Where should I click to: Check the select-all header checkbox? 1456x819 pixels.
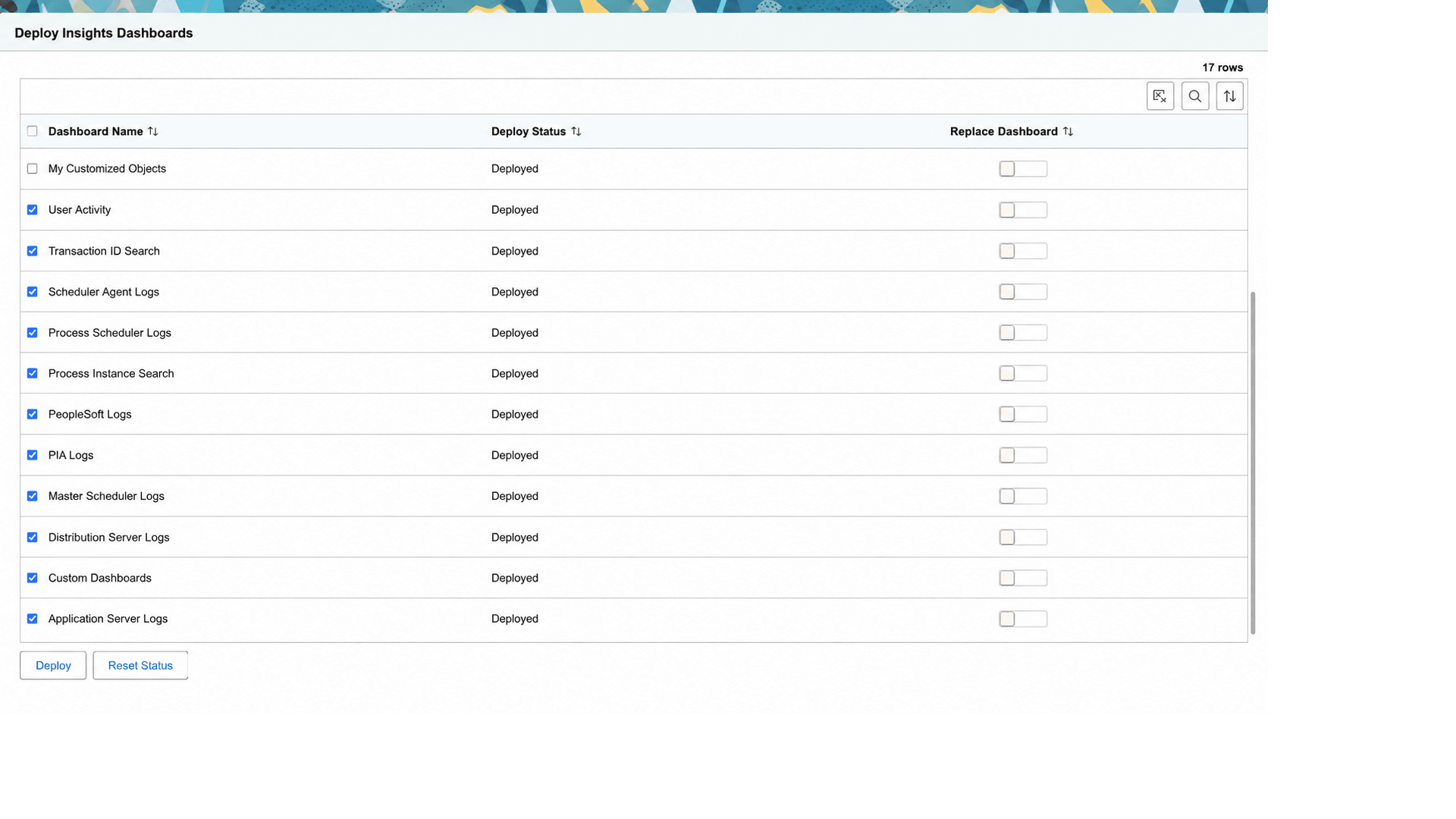coord(32,131)
